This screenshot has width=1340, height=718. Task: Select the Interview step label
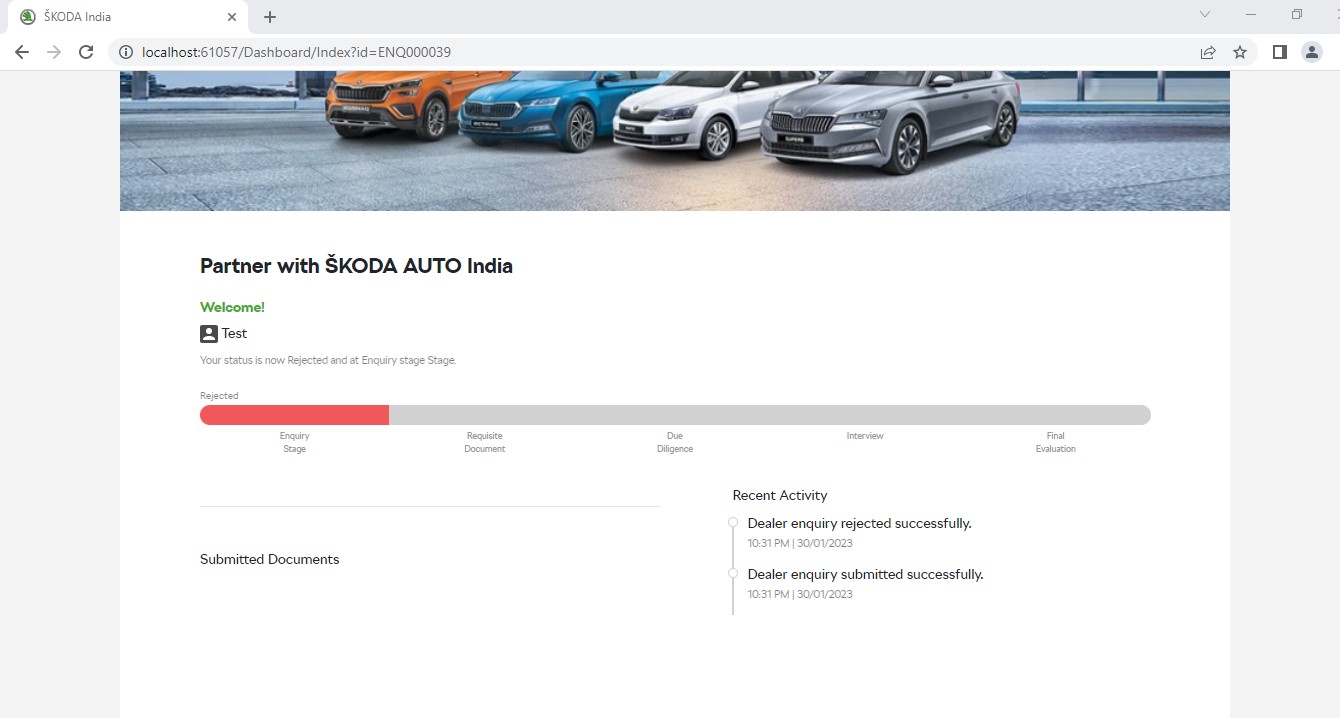point(865,436)
